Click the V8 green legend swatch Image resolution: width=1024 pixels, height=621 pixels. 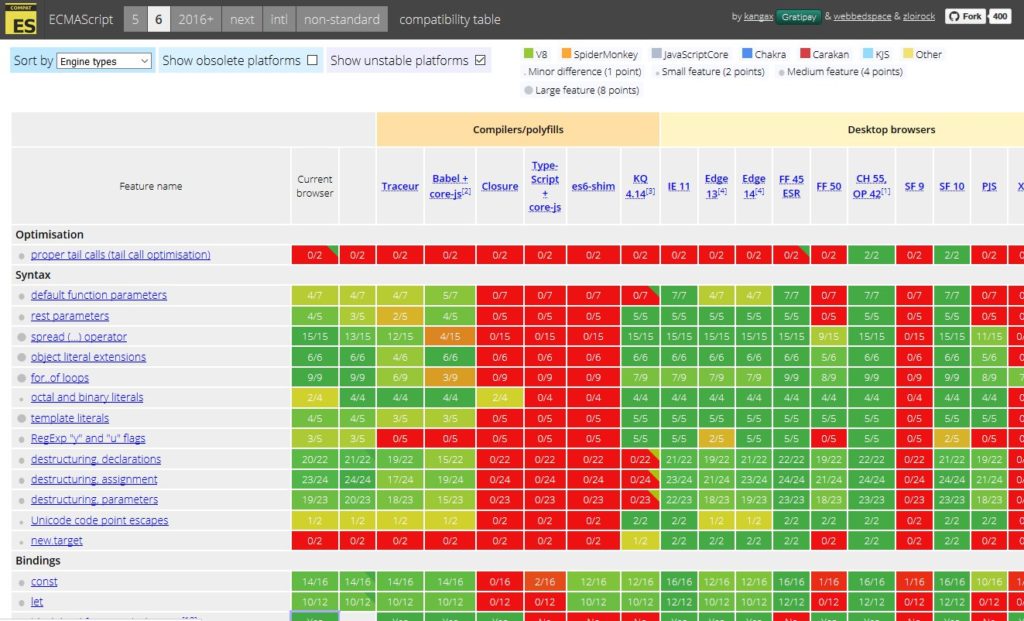pyautogui.click(x=528, y=53)
